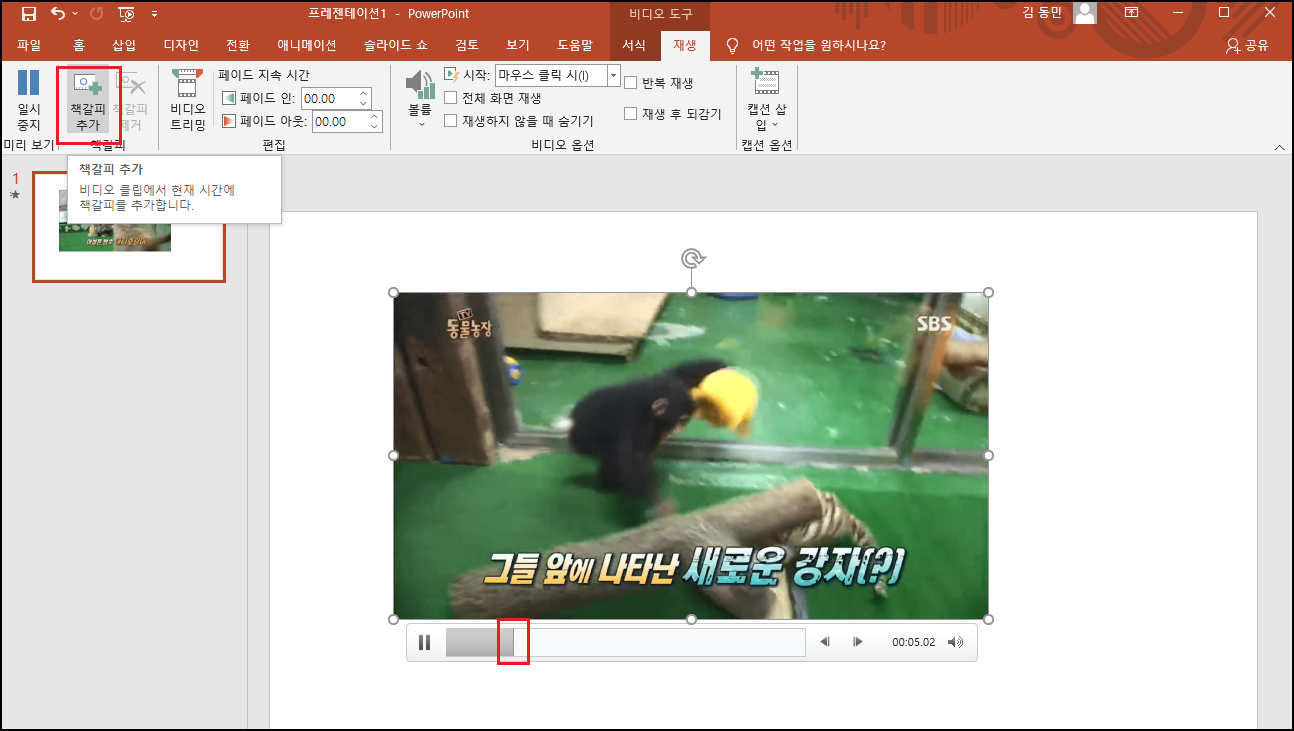This screenshot has height=731, width=1294.
Task: Click the video progress seek bar
Action: coord(625,642)
